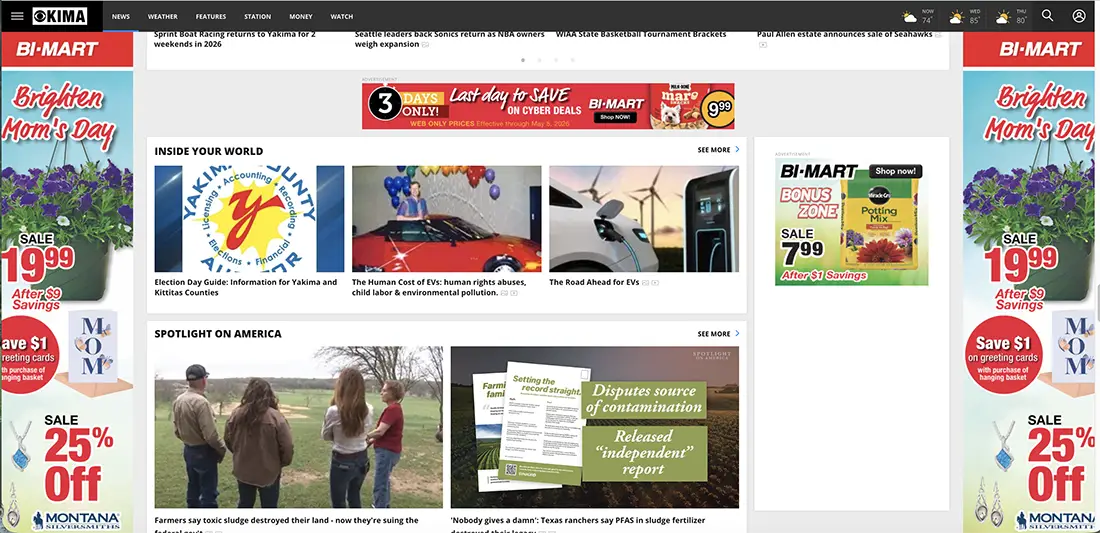
Task: Open the Weather menu item
Action: [x=162, y=16]
